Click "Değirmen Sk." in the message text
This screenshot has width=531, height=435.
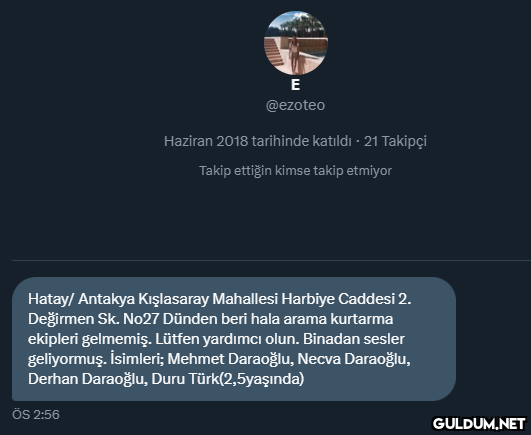point(73,319)
